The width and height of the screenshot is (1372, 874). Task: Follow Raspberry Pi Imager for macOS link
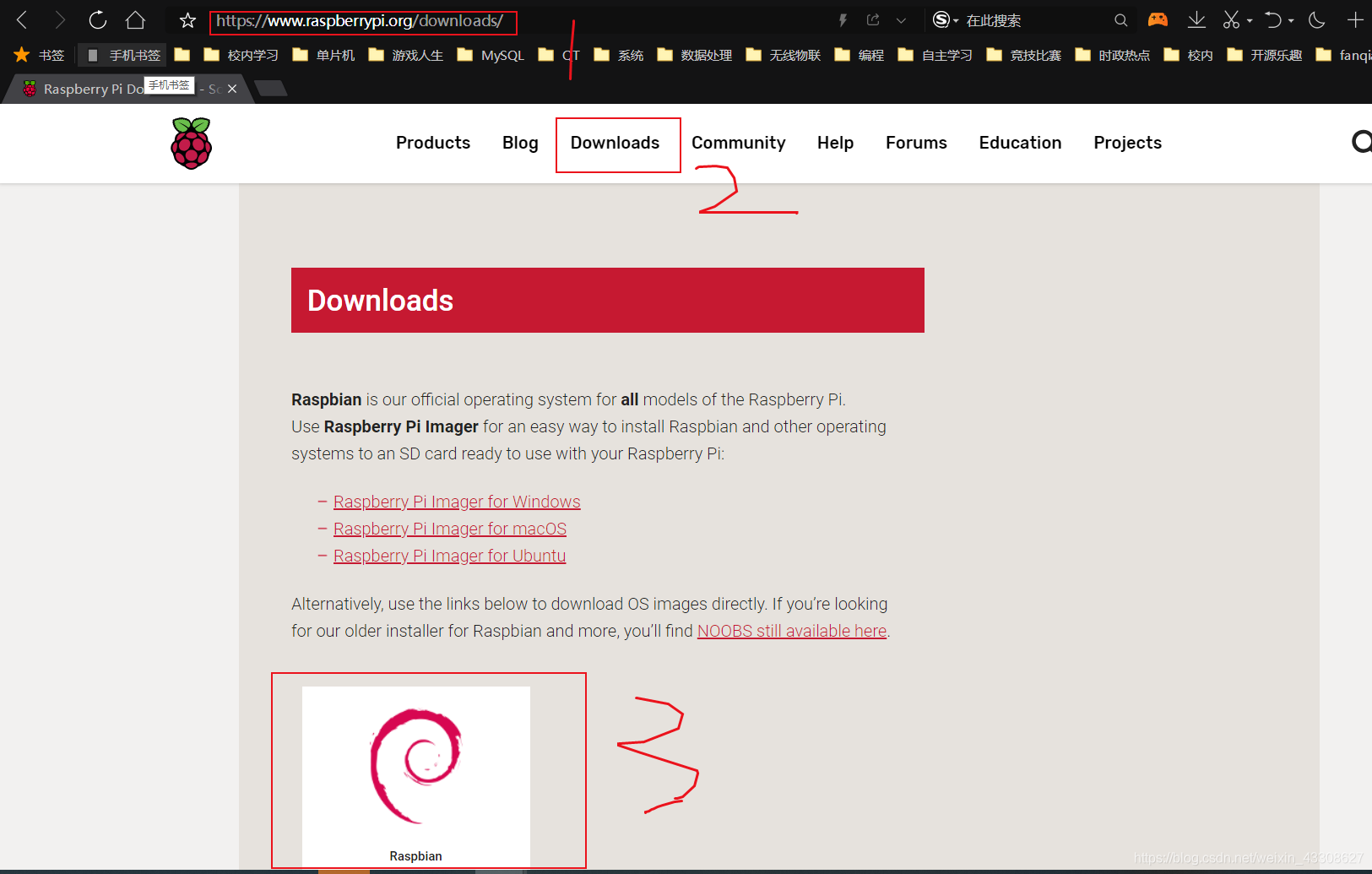coord(450,529)
